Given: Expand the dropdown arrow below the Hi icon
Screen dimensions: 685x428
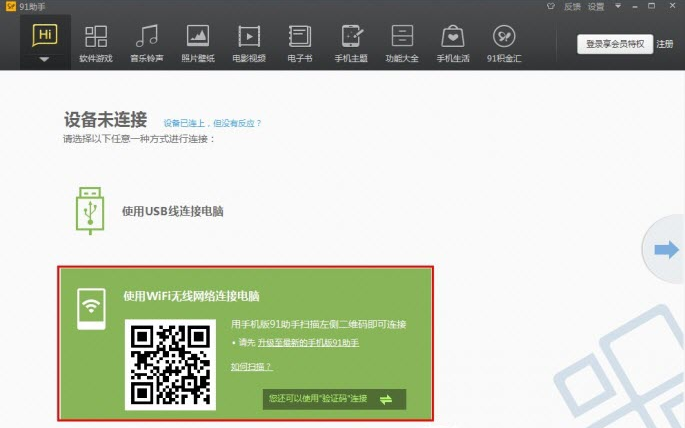Looking at the screenshot, I should (x=44, y=59).
